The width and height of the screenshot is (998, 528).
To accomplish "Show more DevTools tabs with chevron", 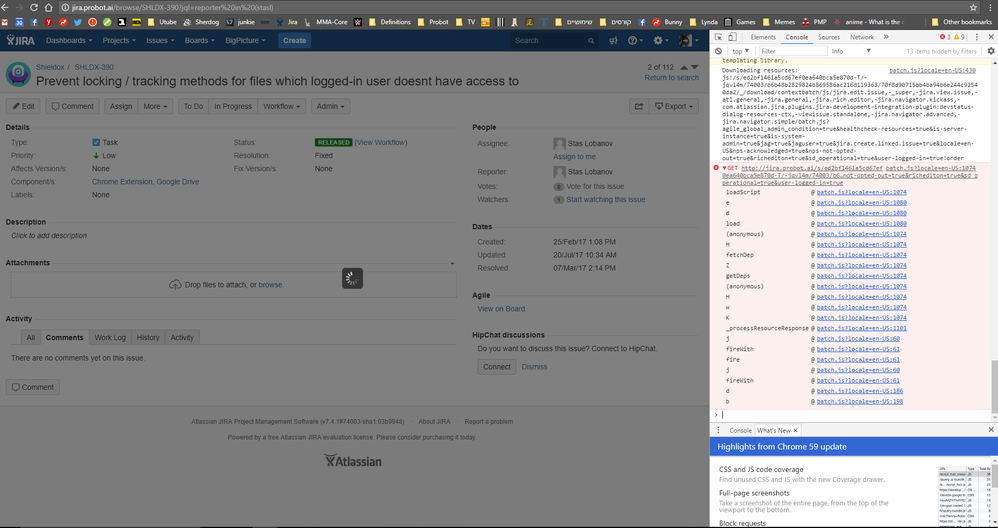I will tap(886, 37).
